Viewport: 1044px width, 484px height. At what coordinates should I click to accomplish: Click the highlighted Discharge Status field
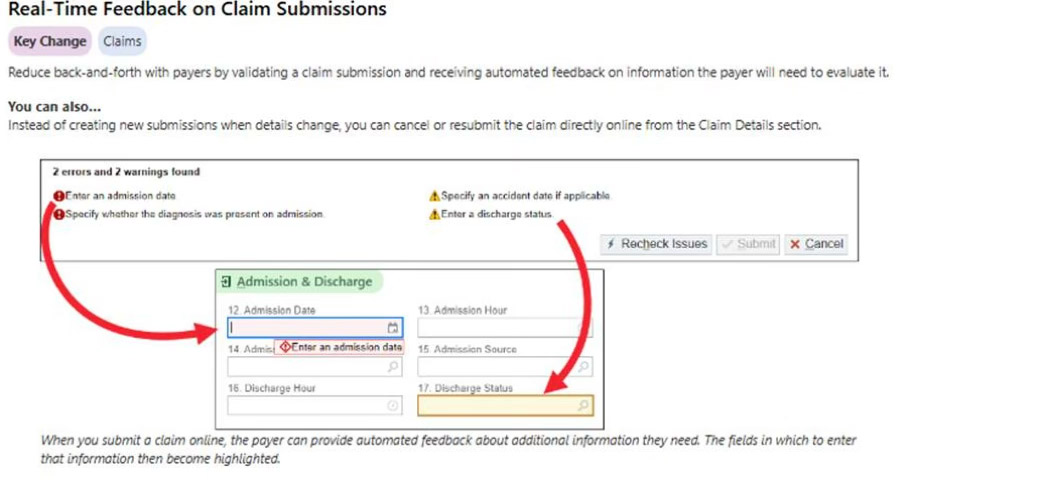[497, 405]
